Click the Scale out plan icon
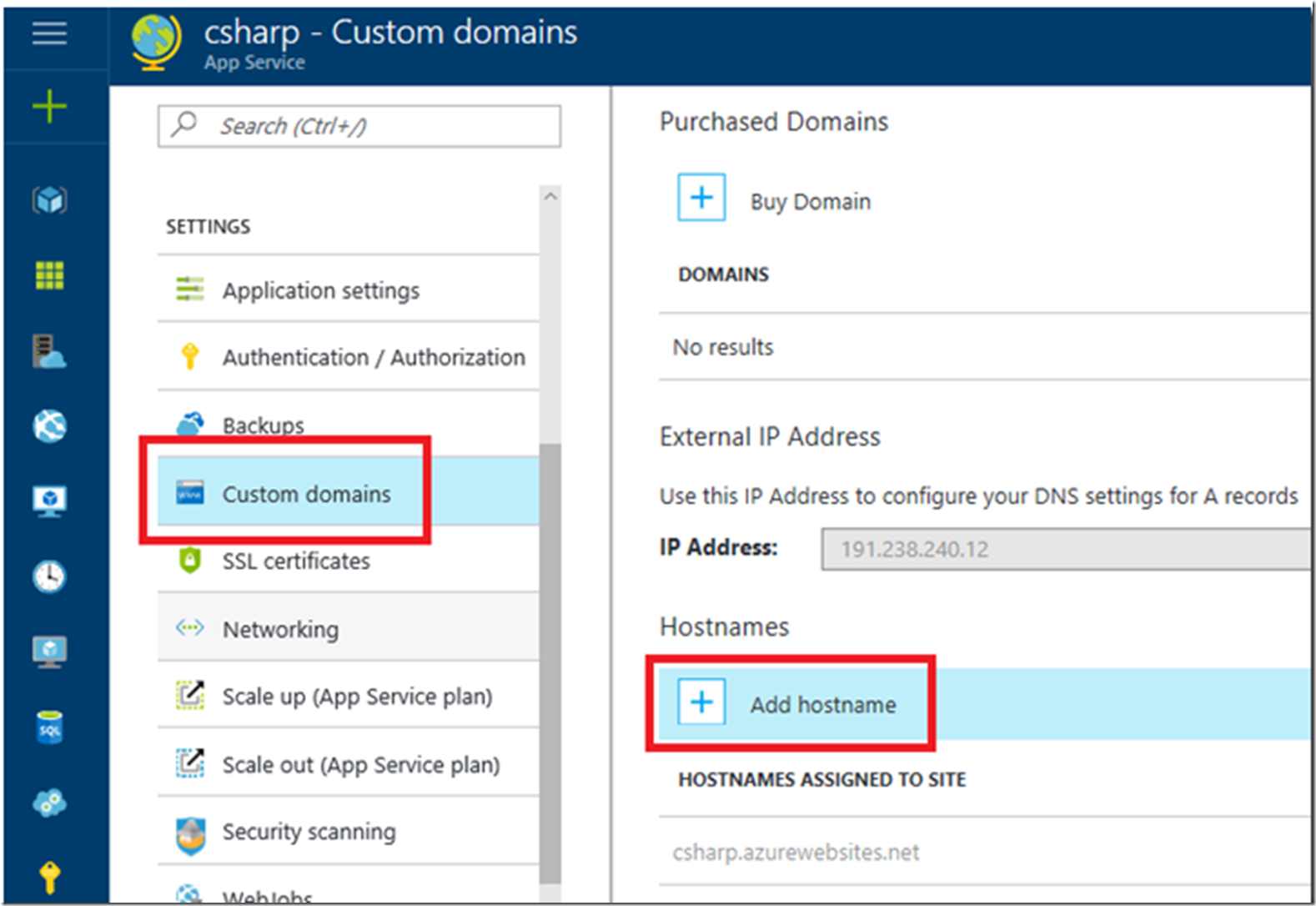 pyautogui.click(x=190, y=763)
